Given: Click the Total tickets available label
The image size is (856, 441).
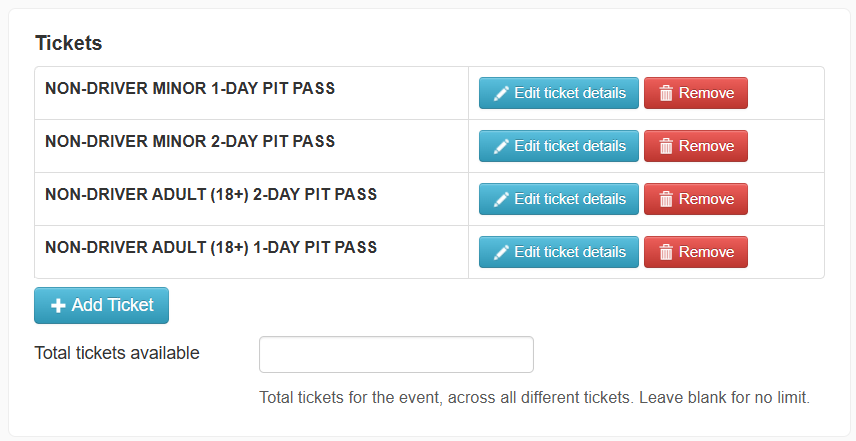Looking at the screenshot, I should [117, 353].
